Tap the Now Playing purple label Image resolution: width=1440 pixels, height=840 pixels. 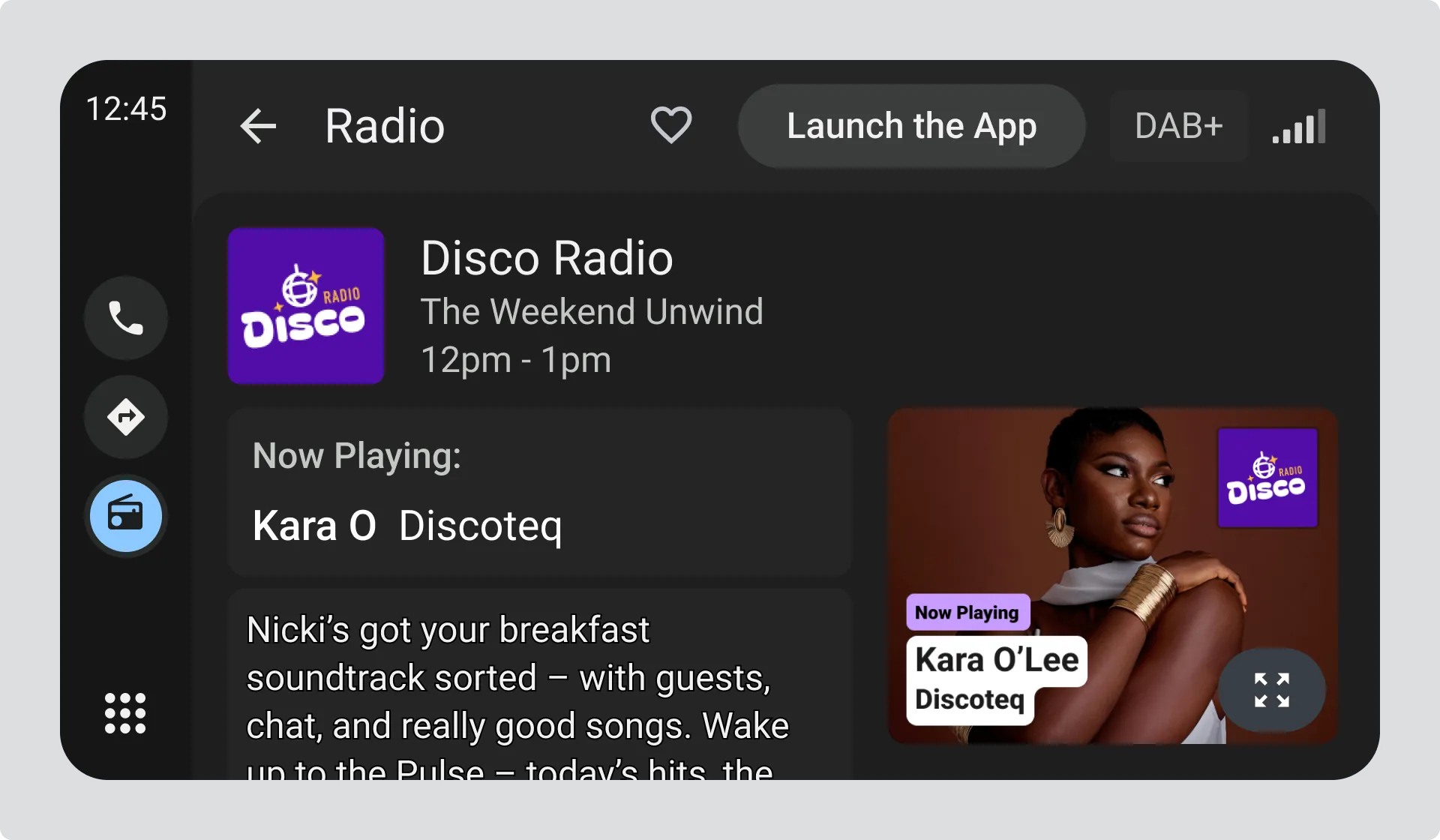pos(967,613)
